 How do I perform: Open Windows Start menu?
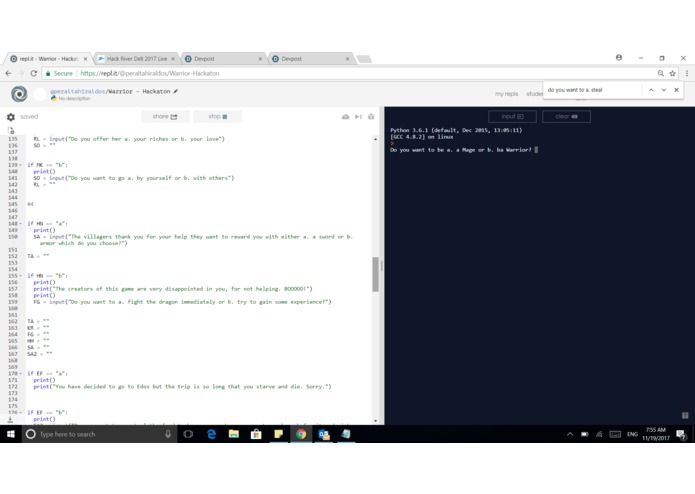point(11,434)
